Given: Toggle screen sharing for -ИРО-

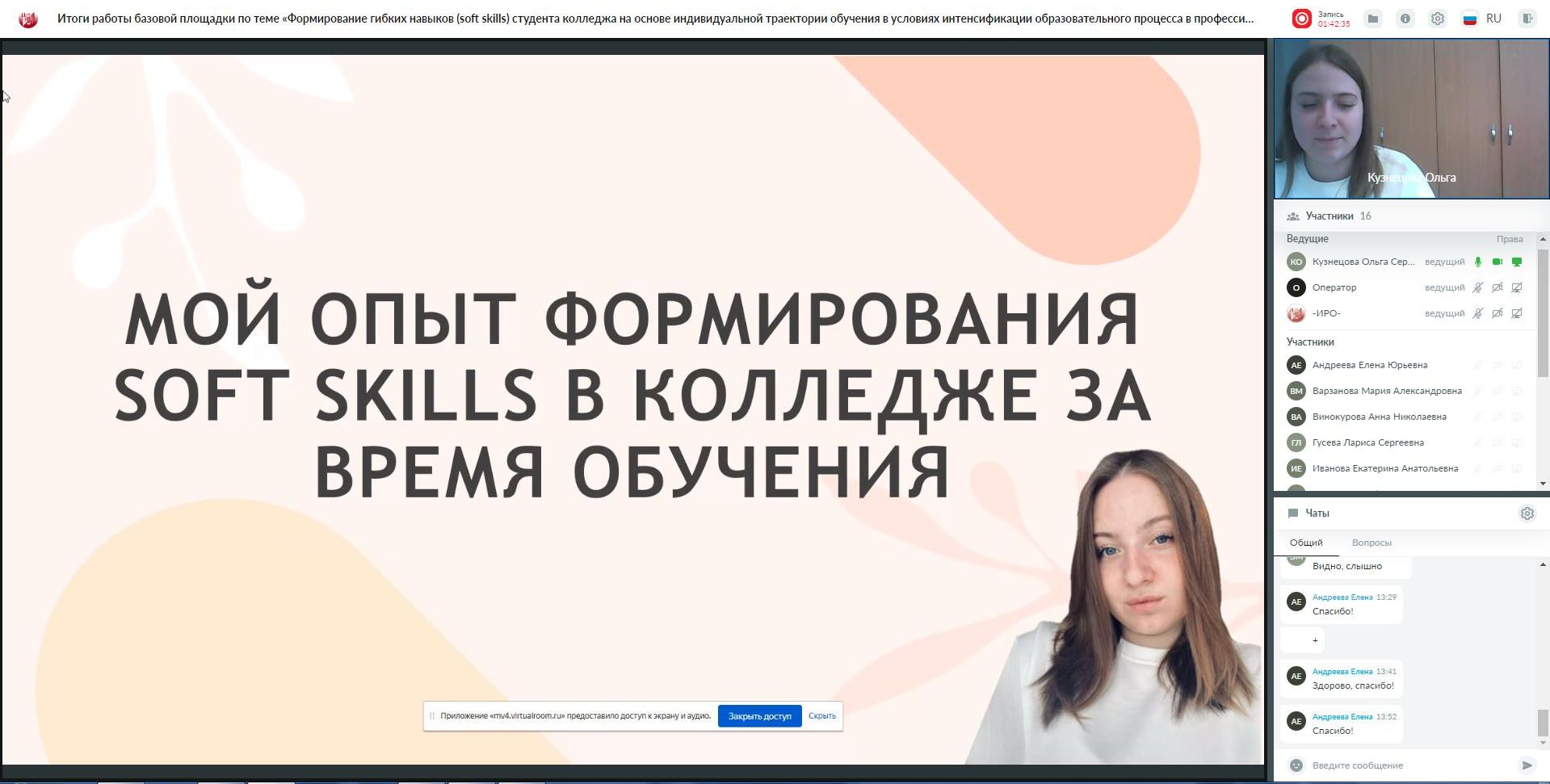Looking at the screenshot, I should (1516, 313).
